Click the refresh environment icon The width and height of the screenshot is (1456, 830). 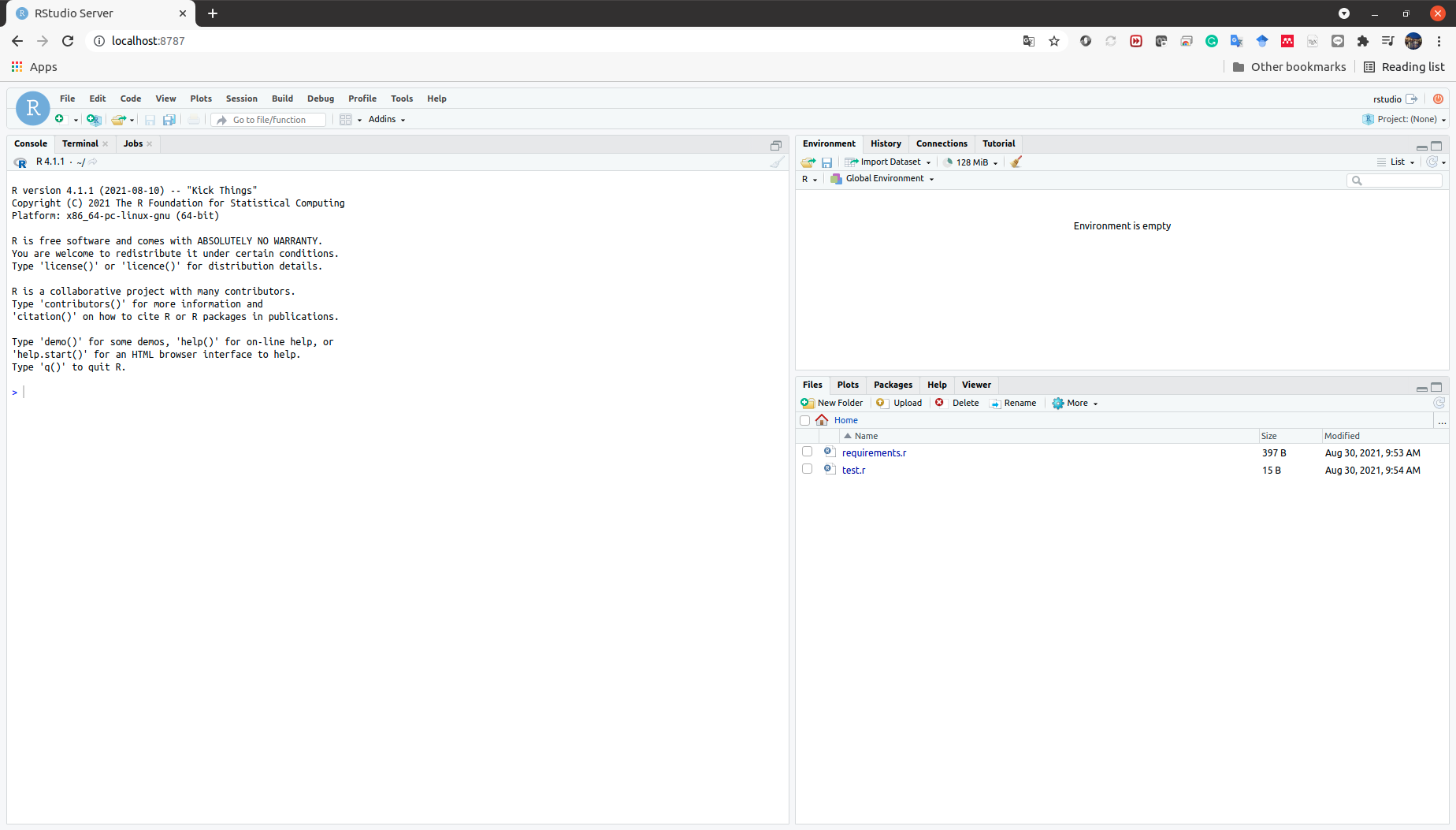point(1432,162)
